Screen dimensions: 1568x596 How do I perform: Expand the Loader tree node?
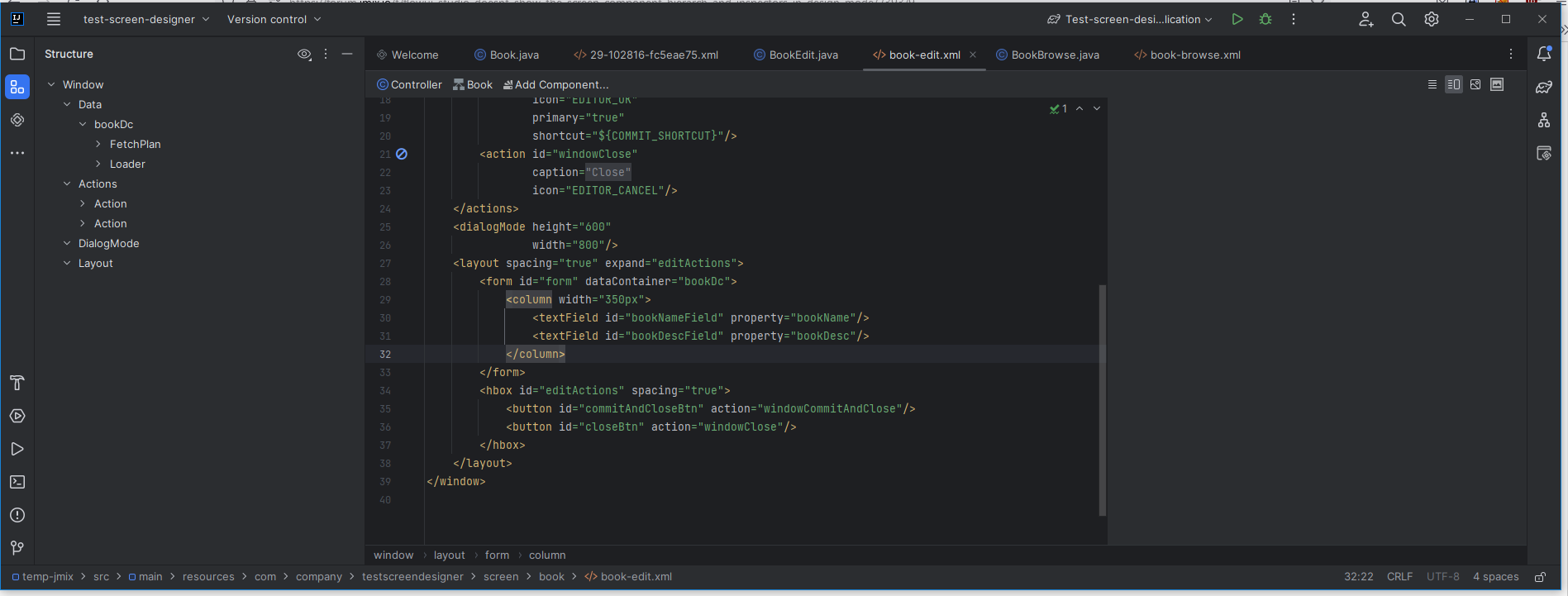[x=98, y=164]
